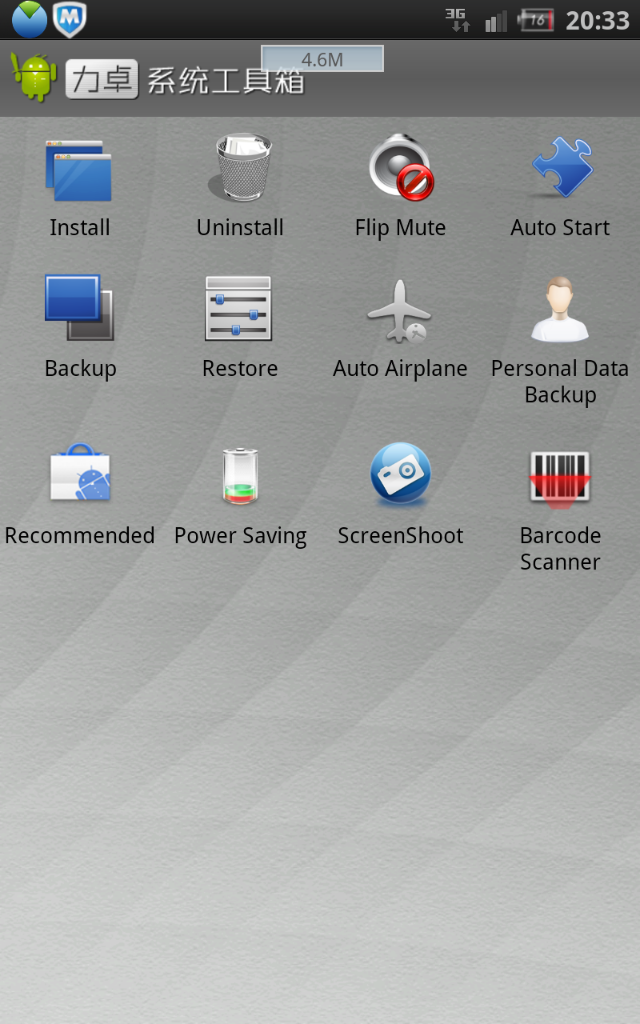Start the Barcode Scanner icon
640x1024 pixels.
tap(560, 476)
